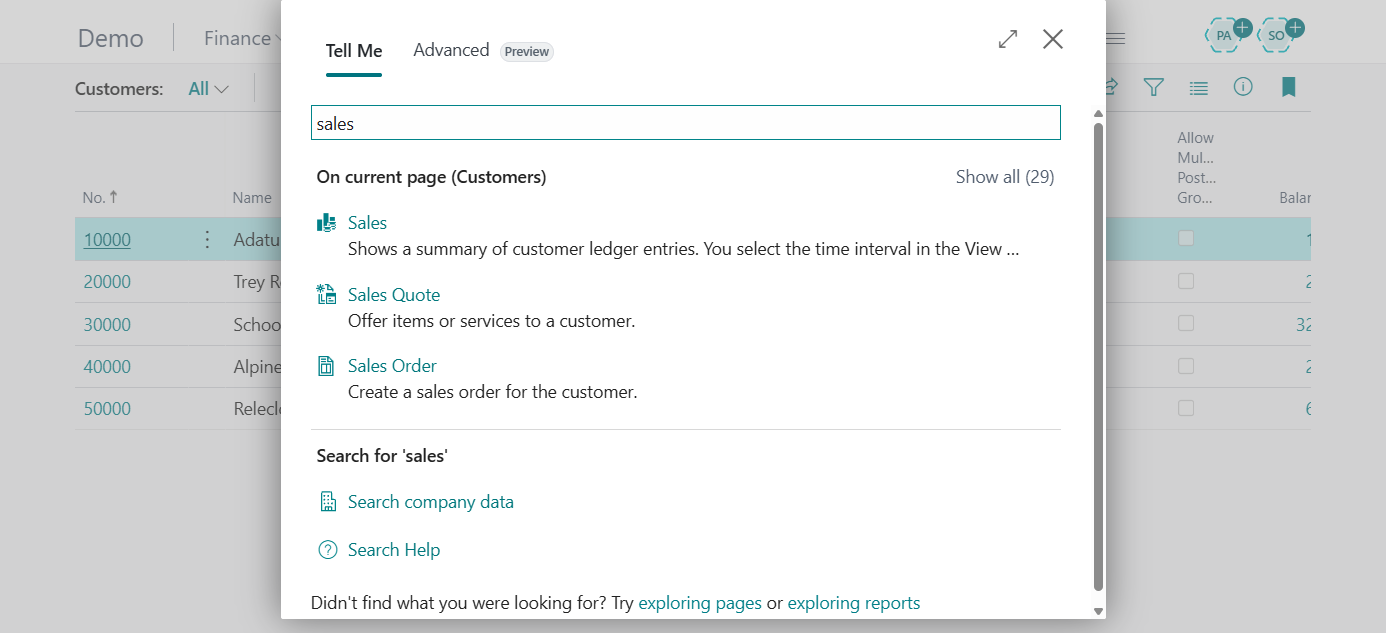The width and height of the screenshot is (1386, 633).
Task: Expand the Tell Me dialog with diagonal arrows icon
Action: point(1007,39)
